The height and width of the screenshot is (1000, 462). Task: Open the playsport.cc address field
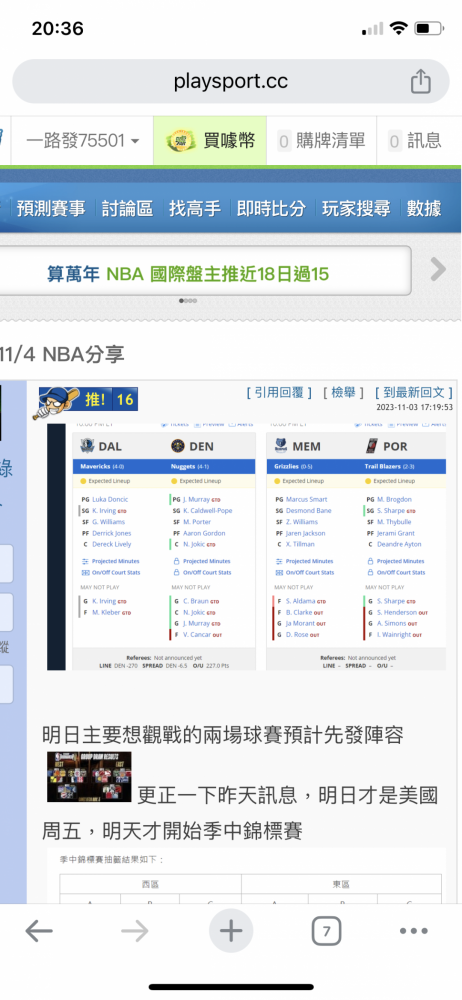pos(231,82)
